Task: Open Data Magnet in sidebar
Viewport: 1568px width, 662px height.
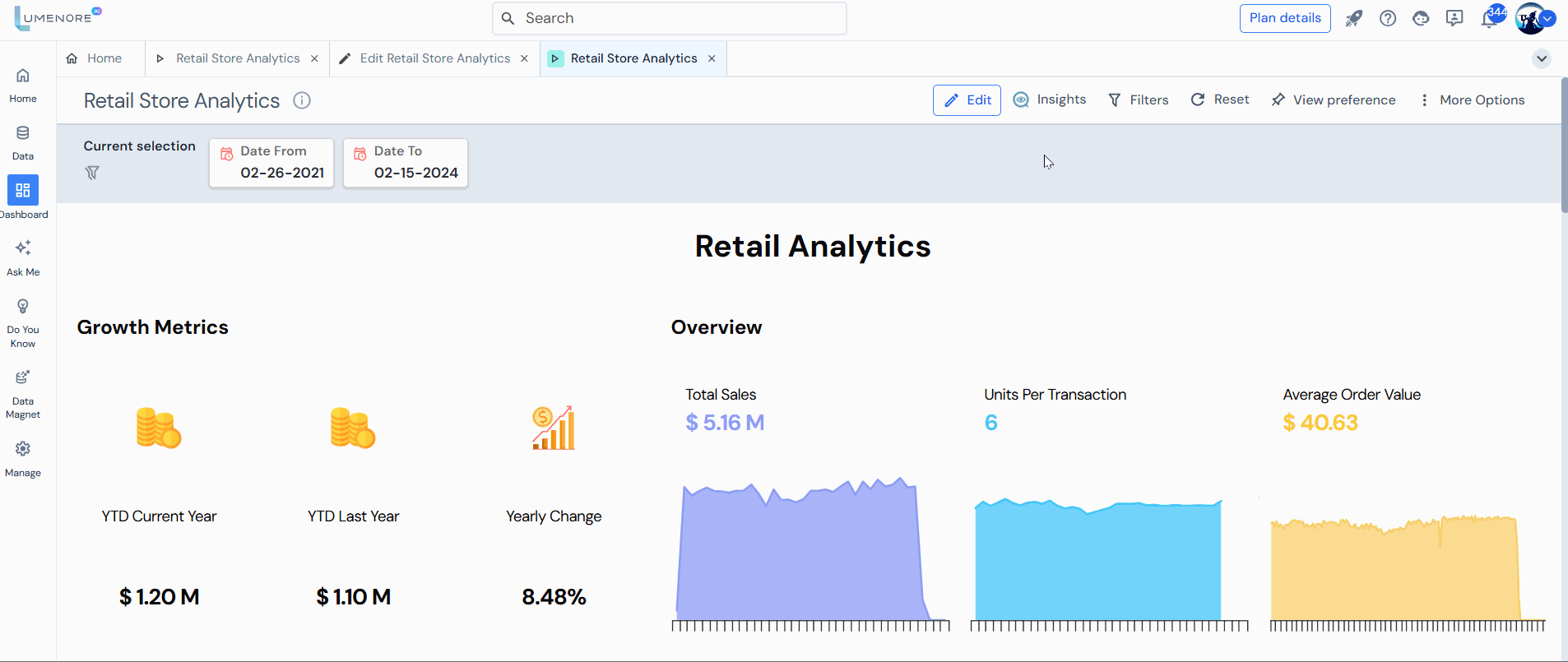Action: [x=23, y=378]
